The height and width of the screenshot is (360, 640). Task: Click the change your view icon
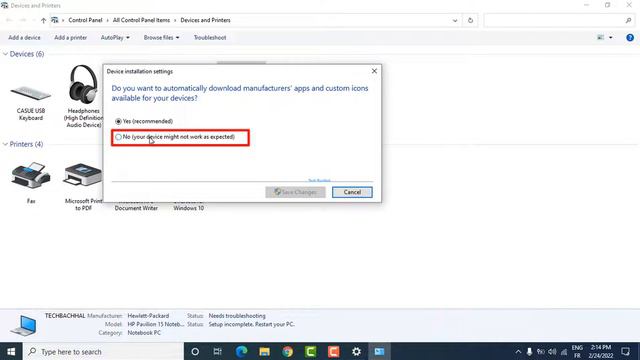pos(600,38)
